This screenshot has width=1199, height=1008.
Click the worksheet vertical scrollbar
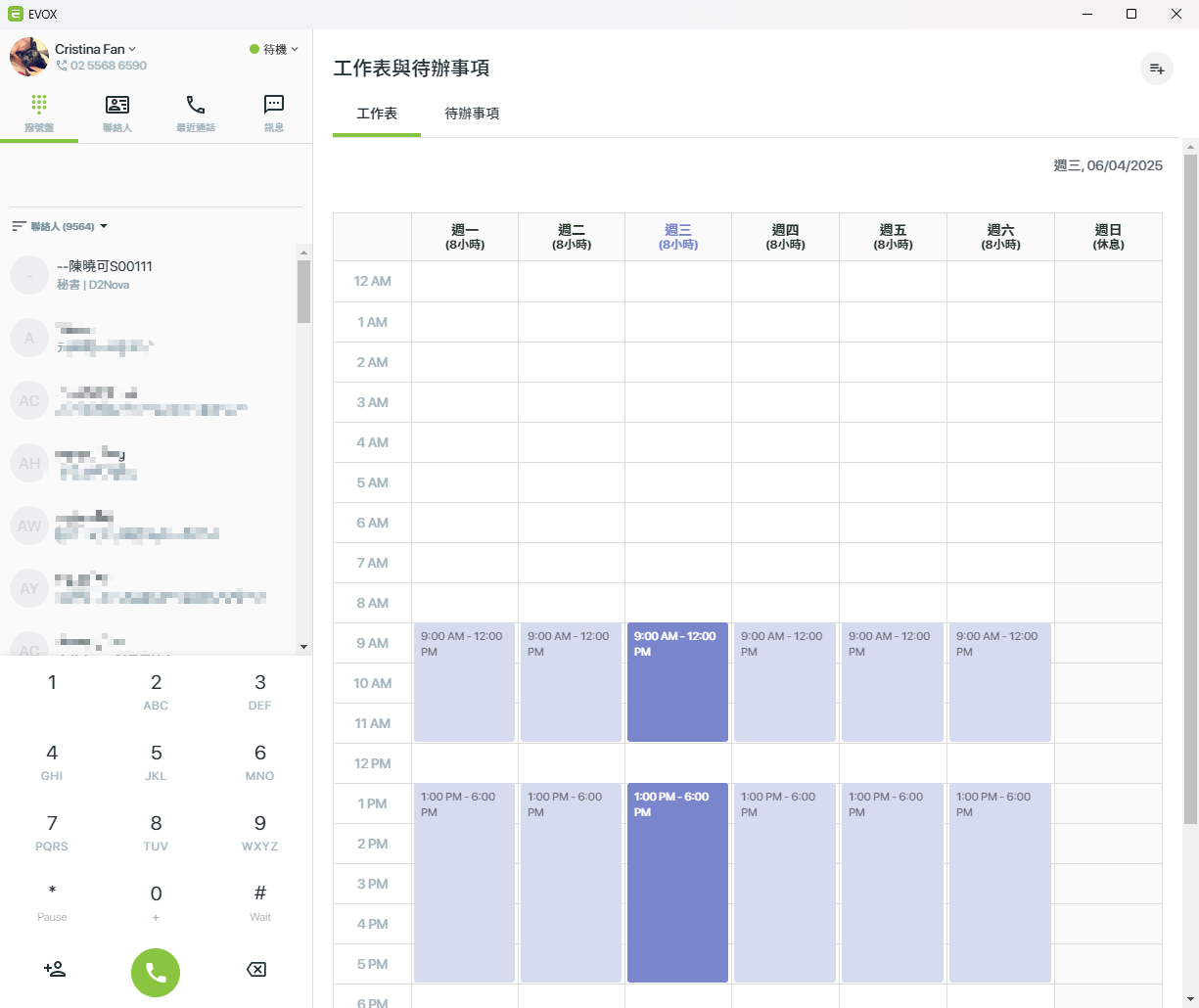[1190, 489]
